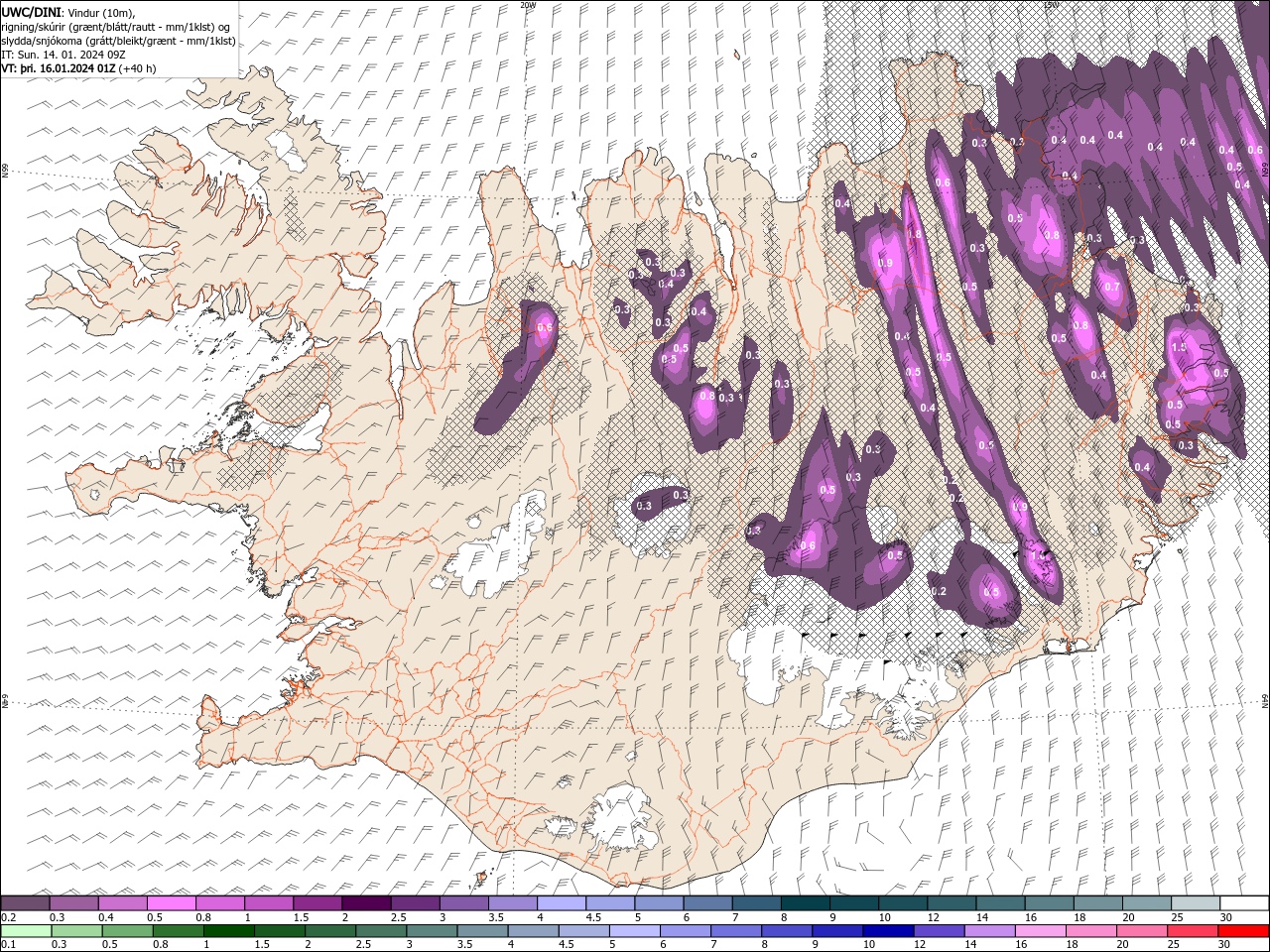Pick the swatch labeled 4 in the purple legend row

point(561,903)
